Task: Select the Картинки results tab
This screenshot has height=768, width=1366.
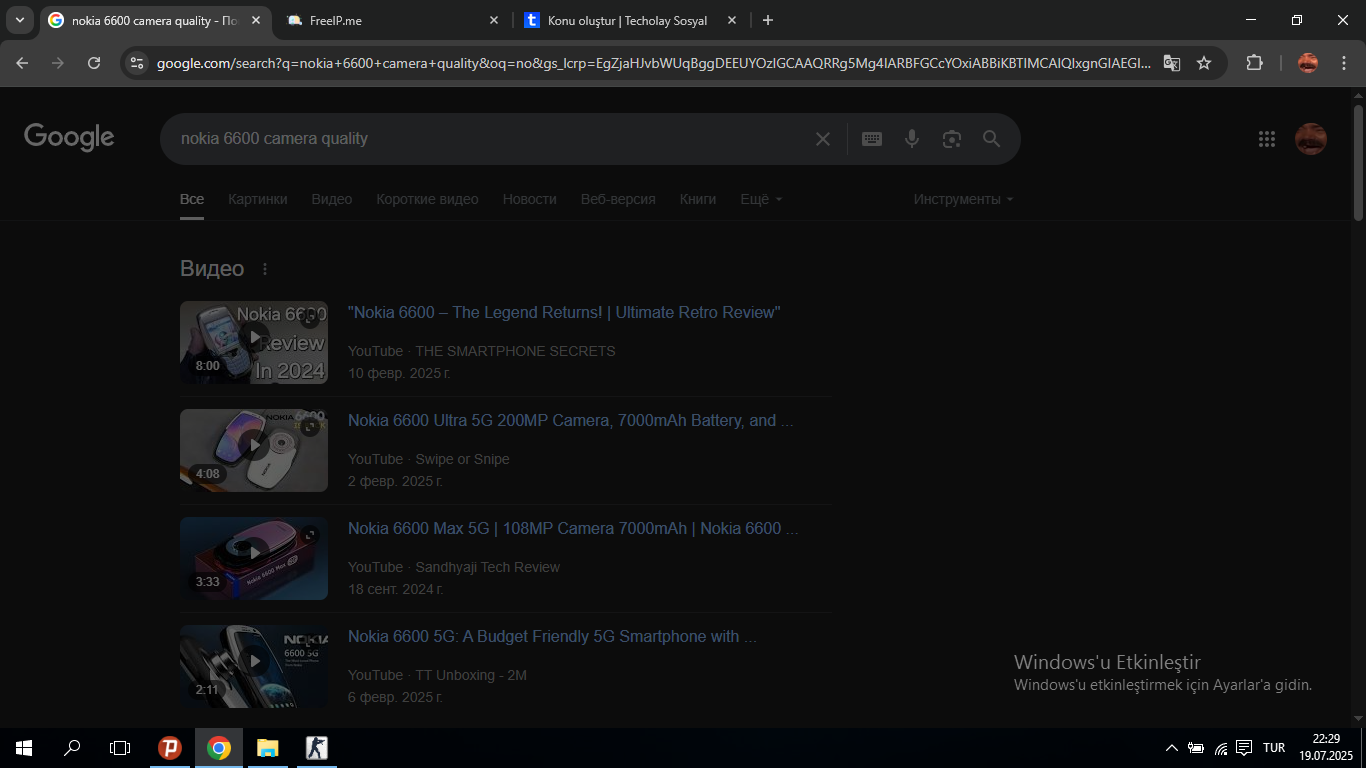Action: pos(258,199)
